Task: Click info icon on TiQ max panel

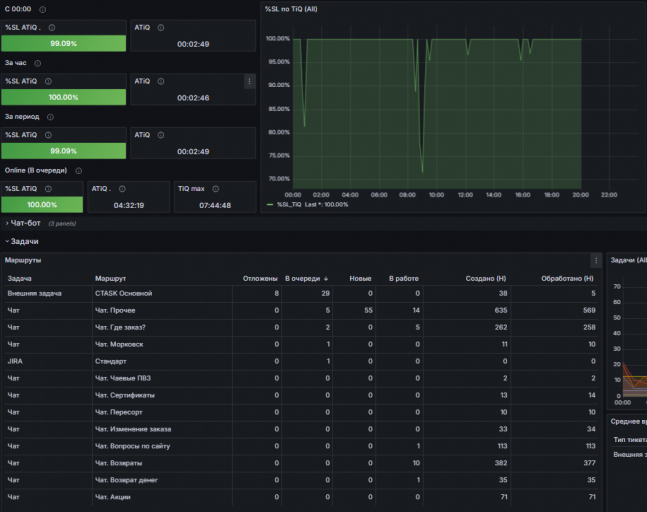Action: (x=215, y=189)
